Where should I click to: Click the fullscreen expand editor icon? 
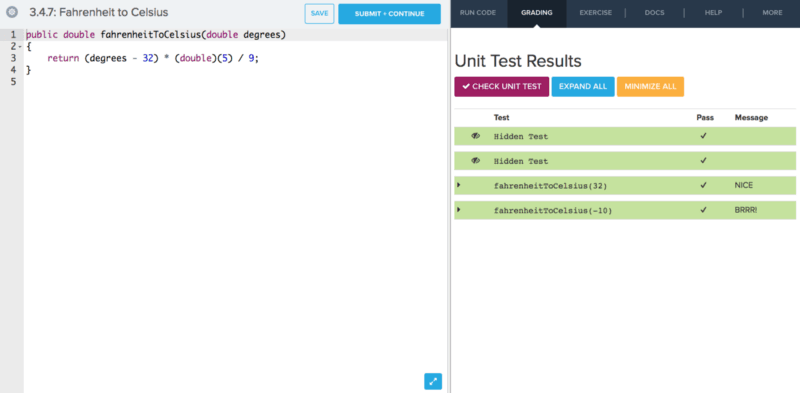tap(433, 381)
